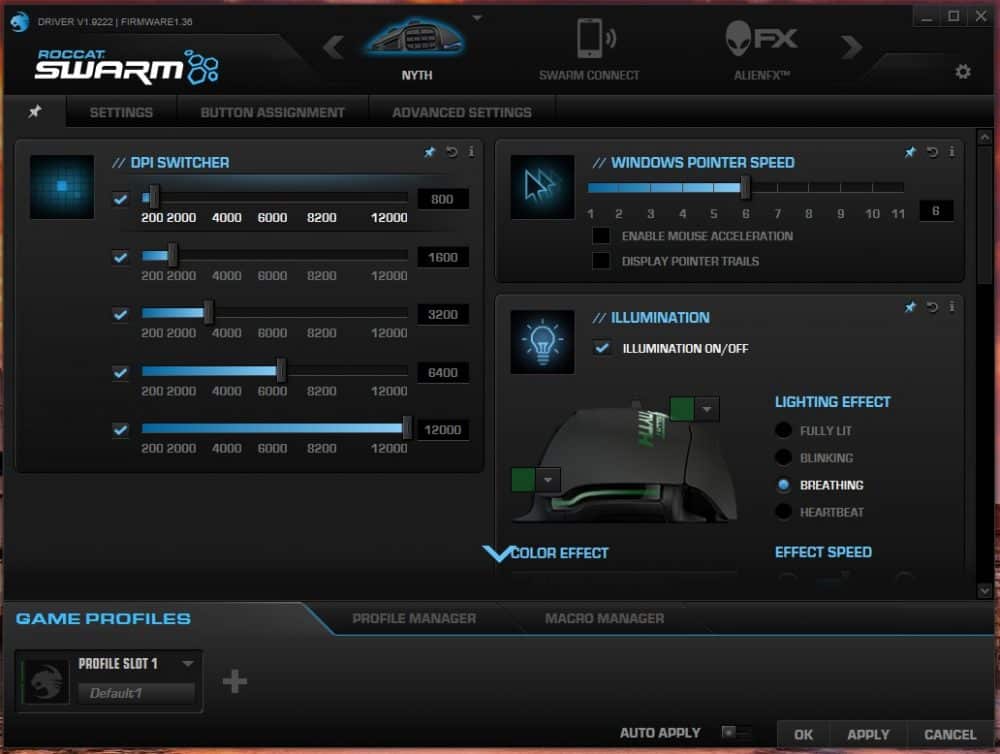
Task: Open device list dropdown arrow above NYTH
Action: click(x=477, y=18)
